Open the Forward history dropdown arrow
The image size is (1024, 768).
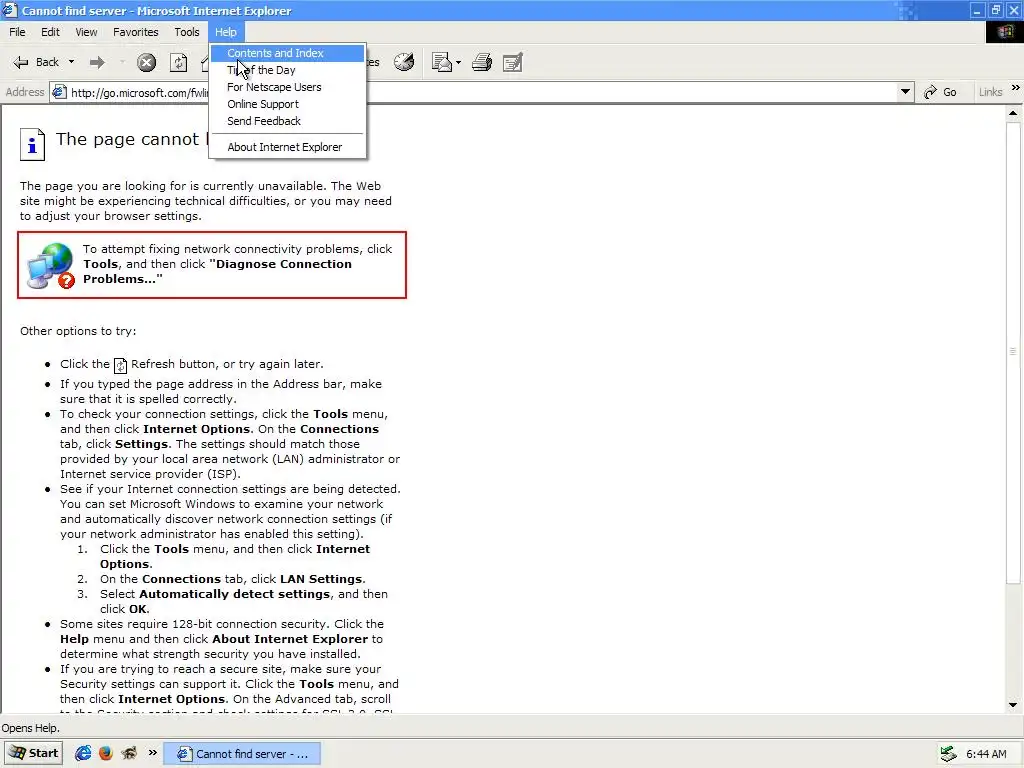[x=122, y=62]
